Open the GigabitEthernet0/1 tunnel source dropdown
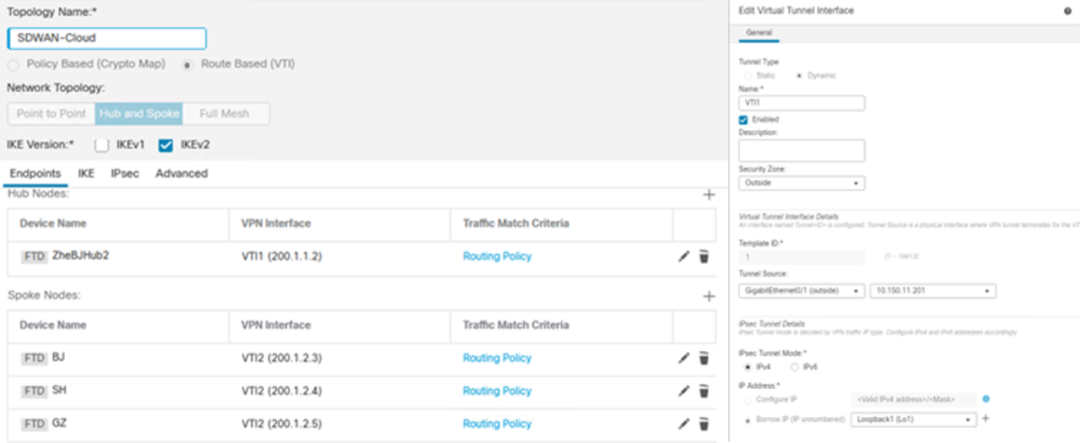Screen dimensions: 1080x443 (801, 290)
